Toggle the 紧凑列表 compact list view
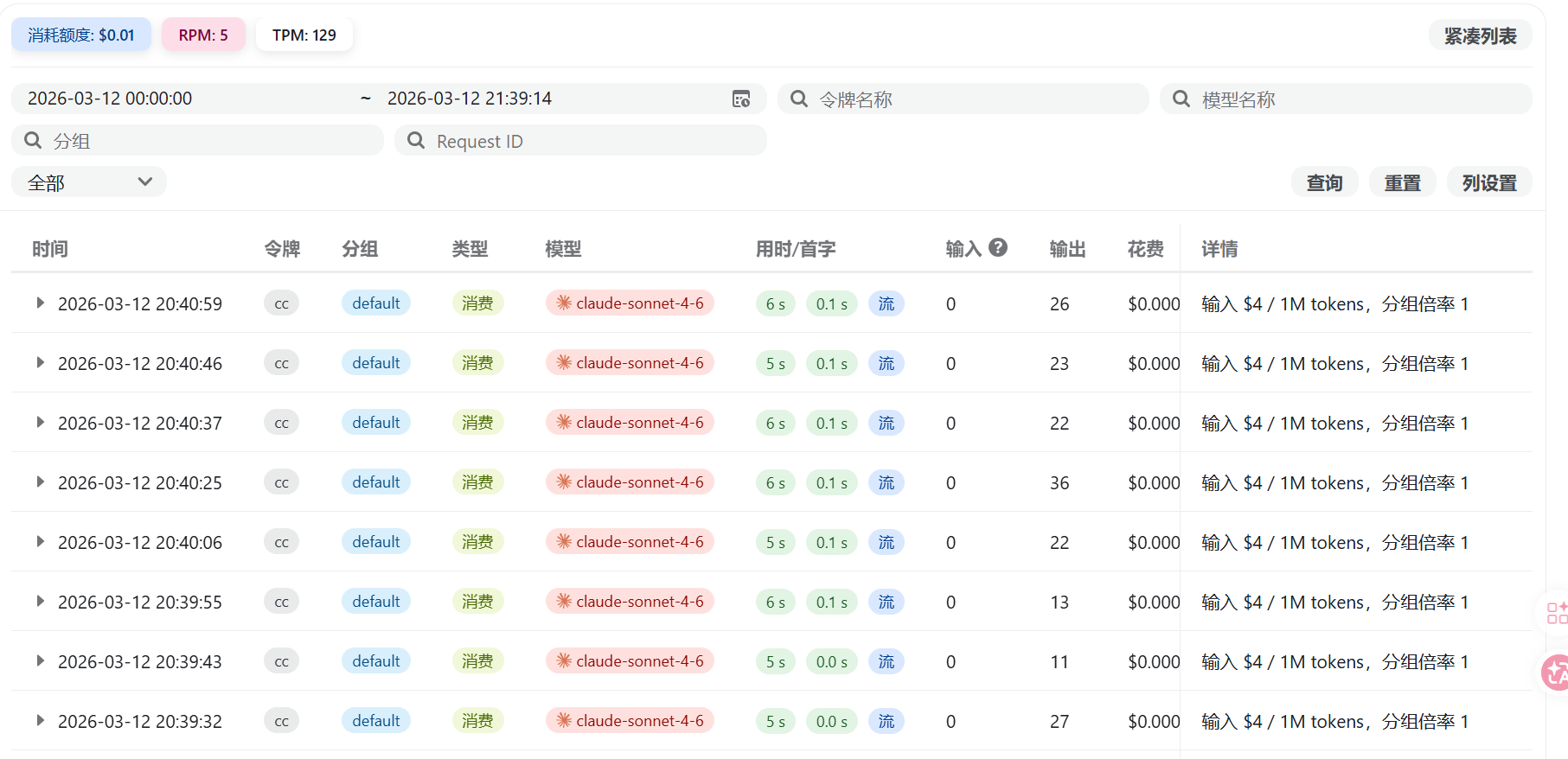This screenshot has height=759, width=1568. tap(1480, 35)
